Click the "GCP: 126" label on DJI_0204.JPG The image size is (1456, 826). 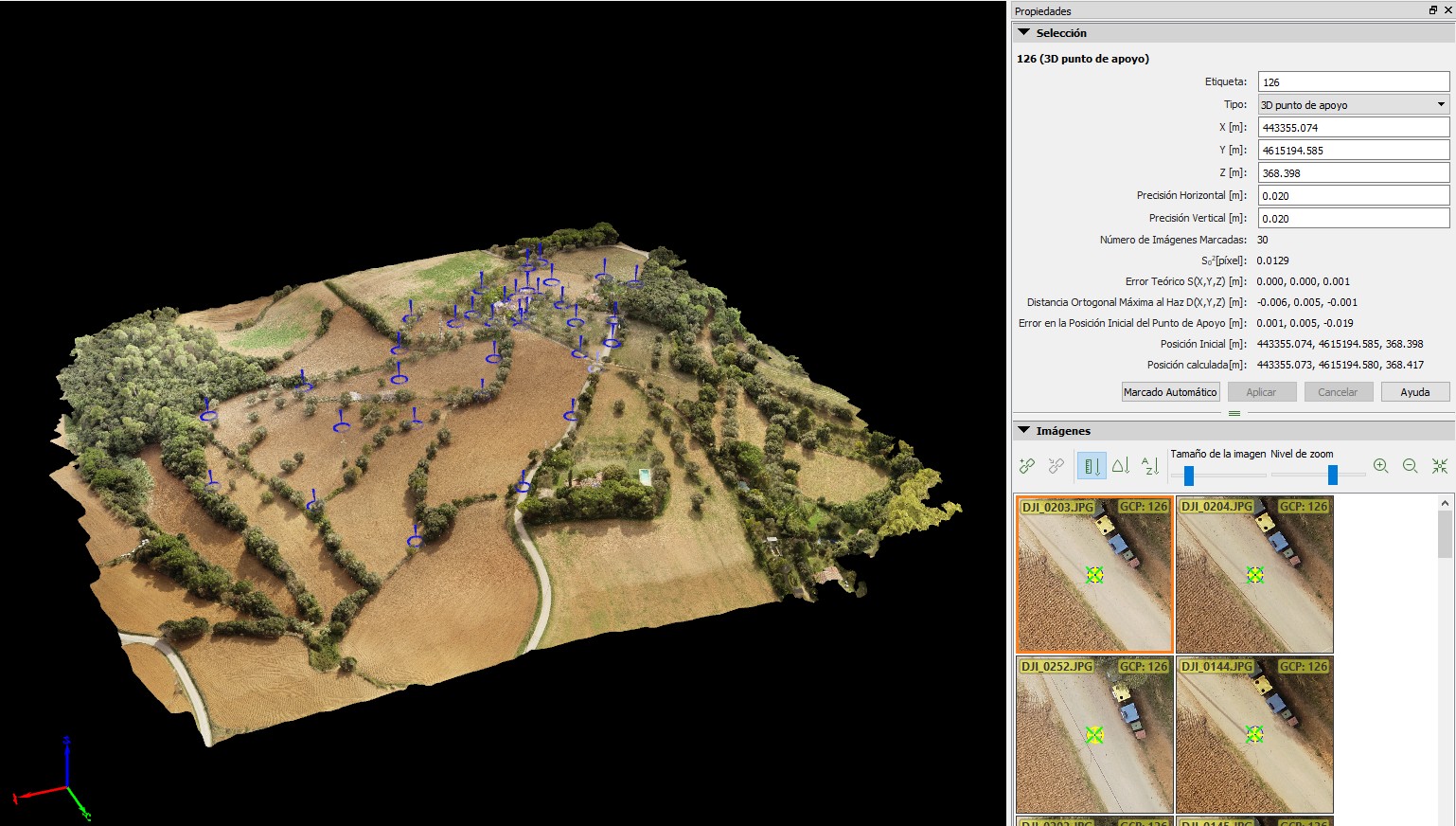(1304, 507)
